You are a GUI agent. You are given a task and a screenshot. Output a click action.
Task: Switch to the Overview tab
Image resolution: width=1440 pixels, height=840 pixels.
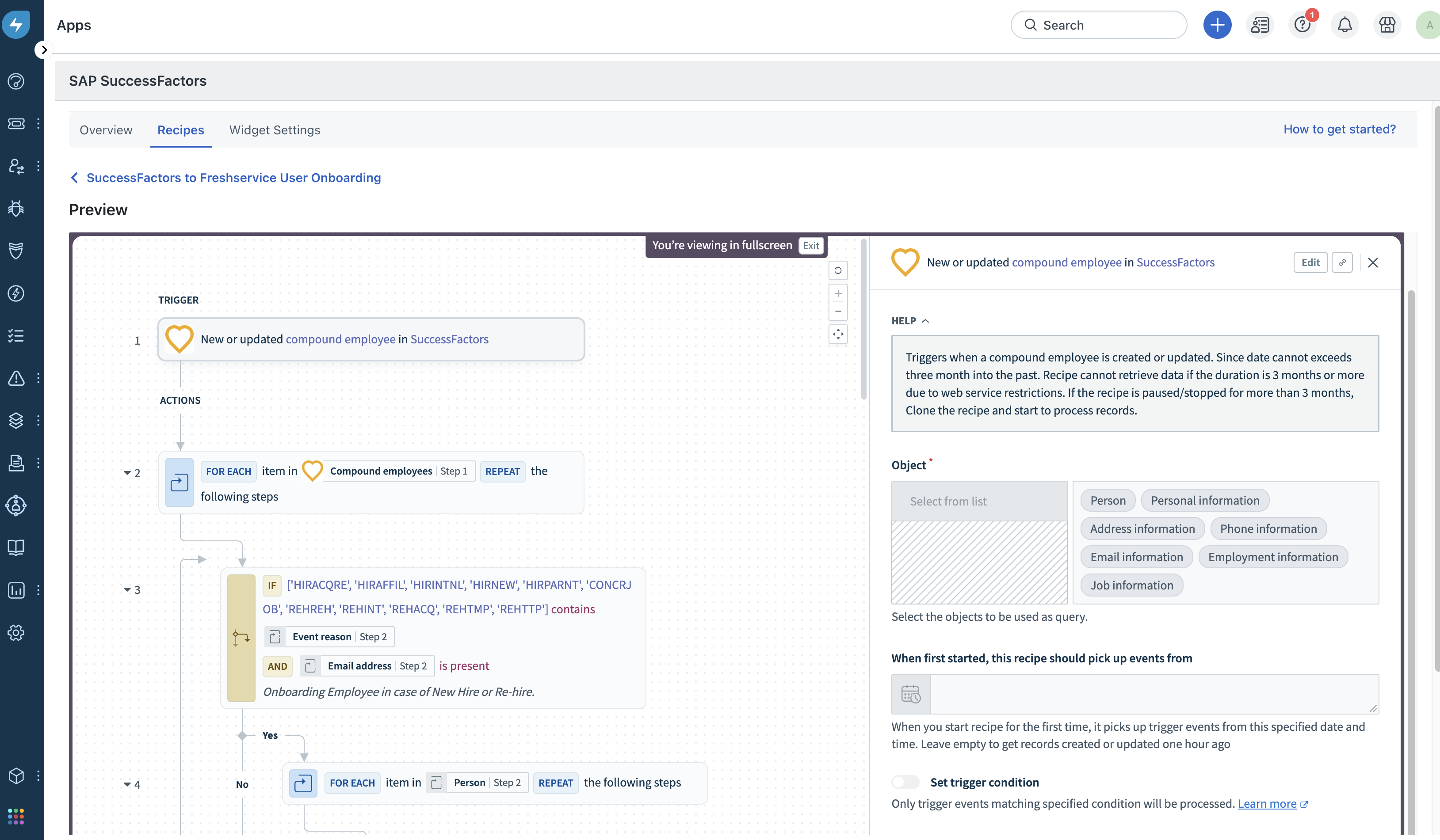(106, 130)
